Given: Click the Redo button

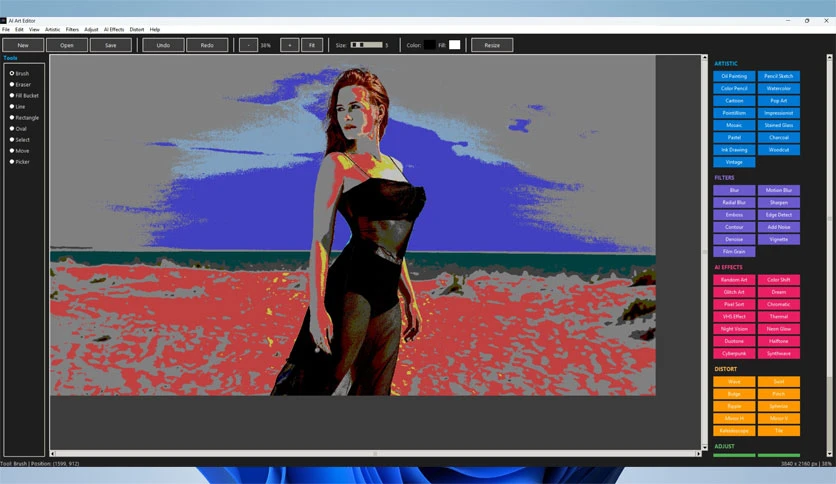Looking at the screenshot, I should [207, 45].
